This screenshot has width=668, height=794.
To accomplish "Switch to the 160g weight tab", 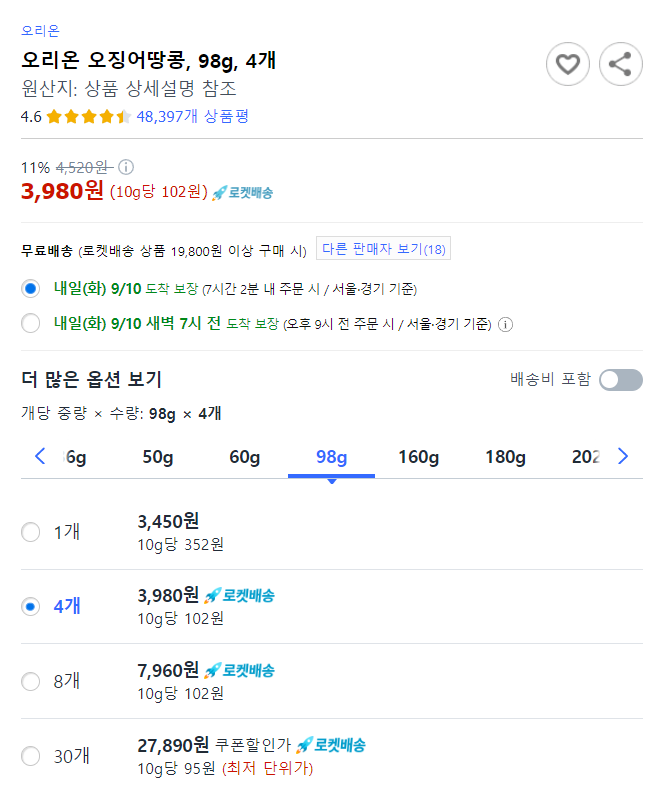I will click(x=418, y=457).
